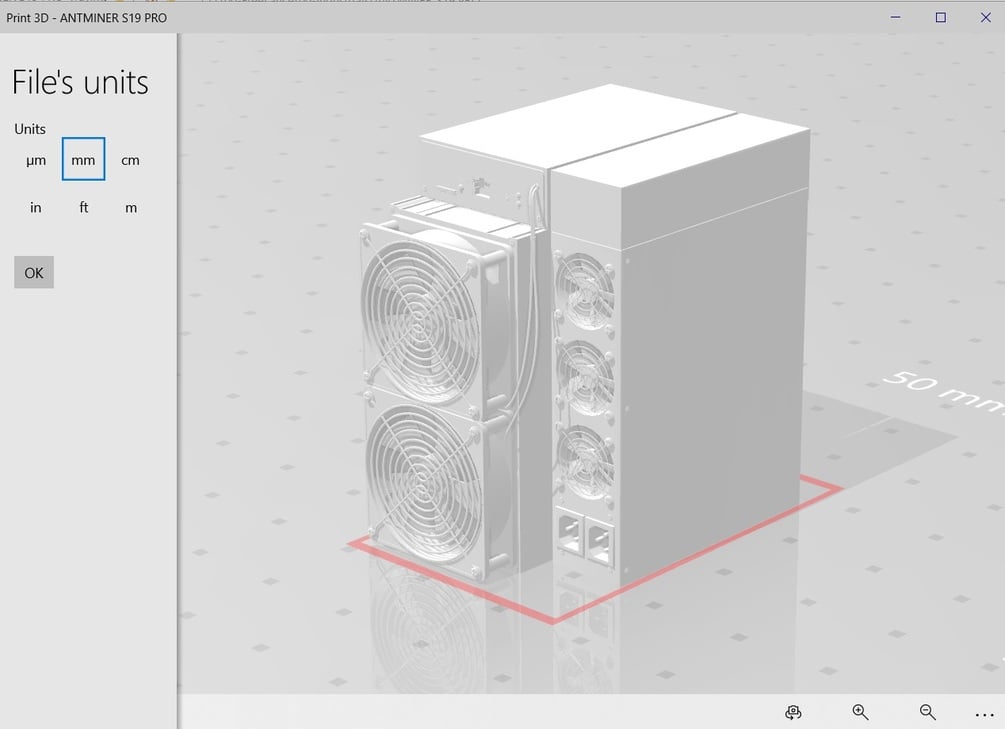The width and height of the screenshot is (1005, 729).
Task: Switch the units to meters (m)
Action: pos(130,207)
